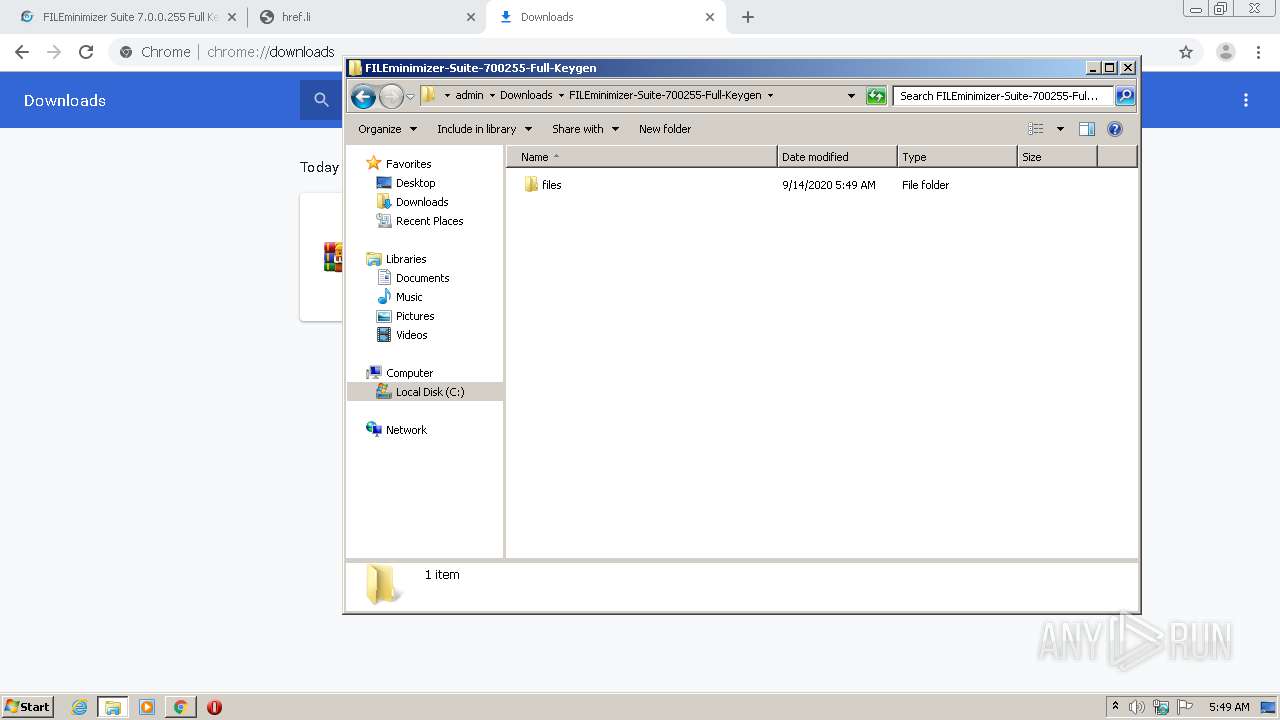Image resolution: width=1280 pixels, height=720 pixels.
Task: Open Explorer Help icon
Action: click(1115, 129)
